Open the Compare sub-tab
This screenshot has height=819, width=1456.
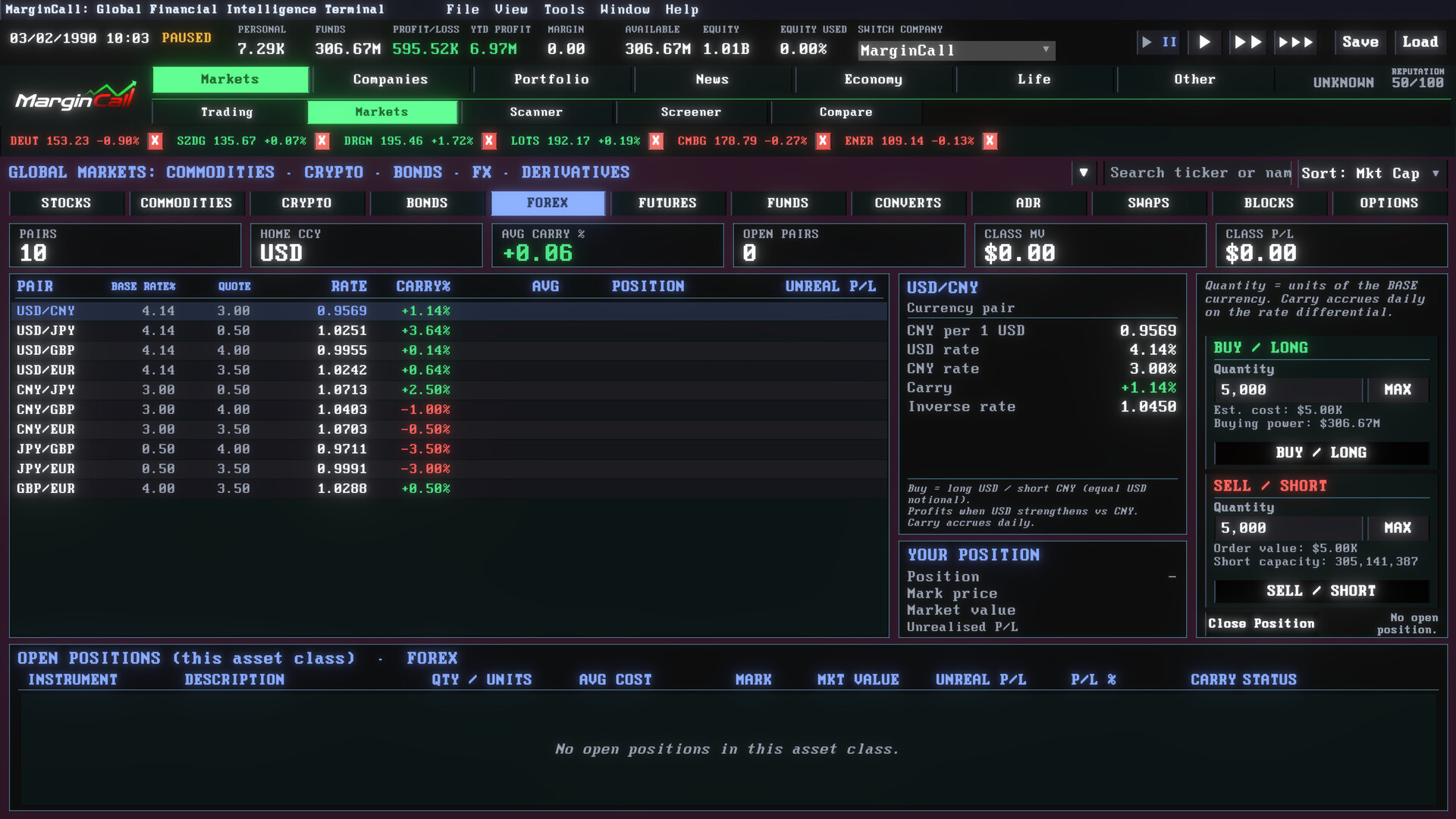tap(846, 112)
